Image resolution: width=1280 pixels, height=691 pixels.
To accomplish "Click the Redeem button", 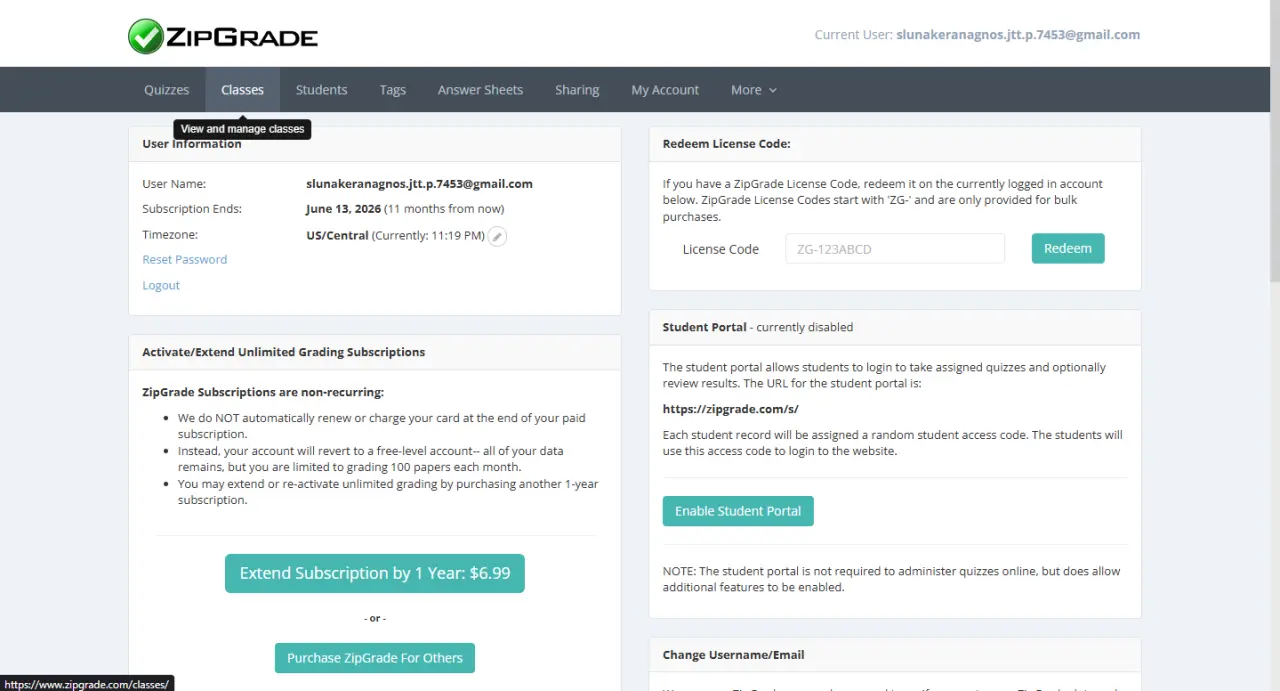I will (x=1068, y=249).
